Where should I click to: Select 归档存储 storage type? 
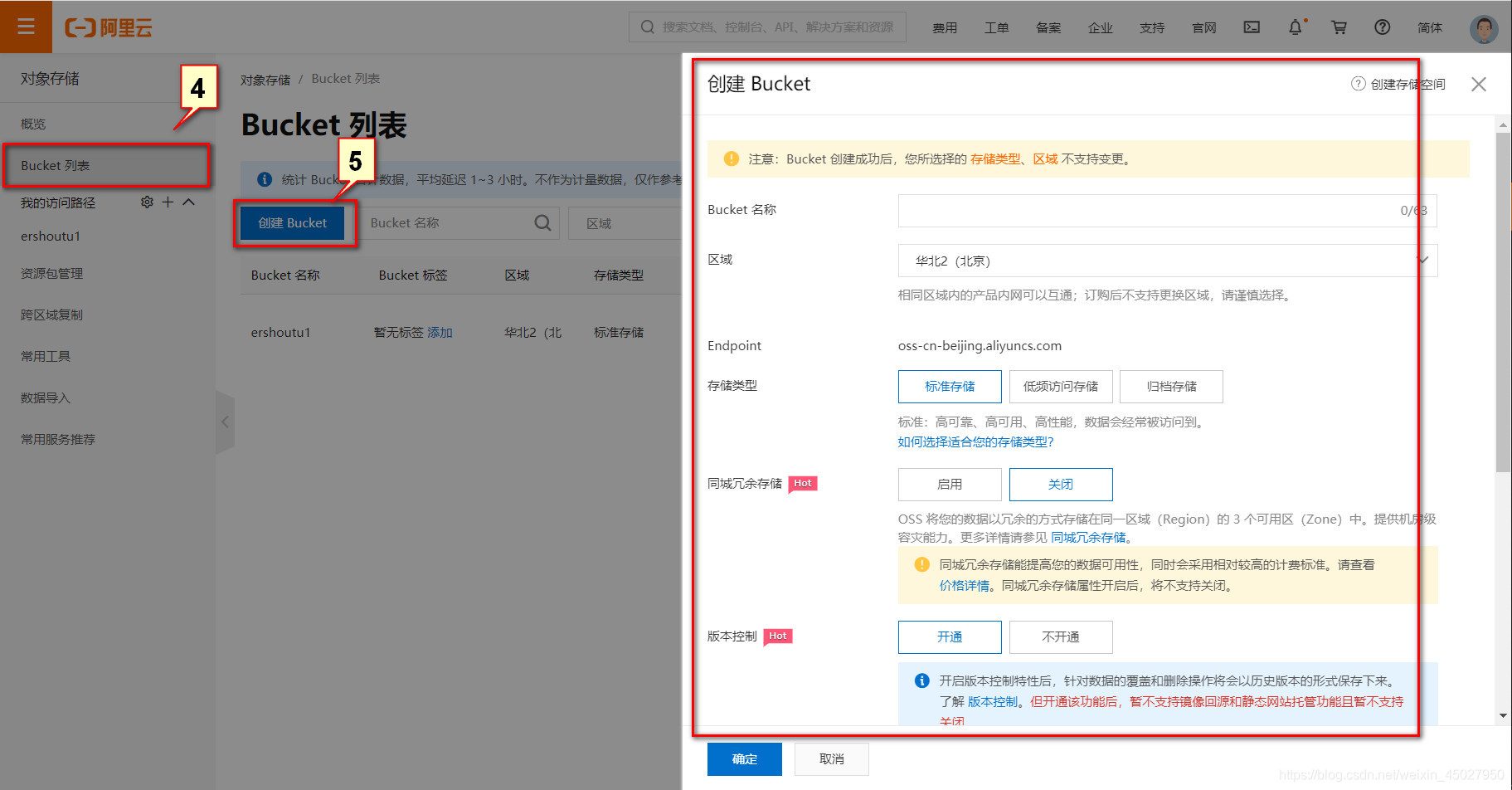(x=1171, y=387)
